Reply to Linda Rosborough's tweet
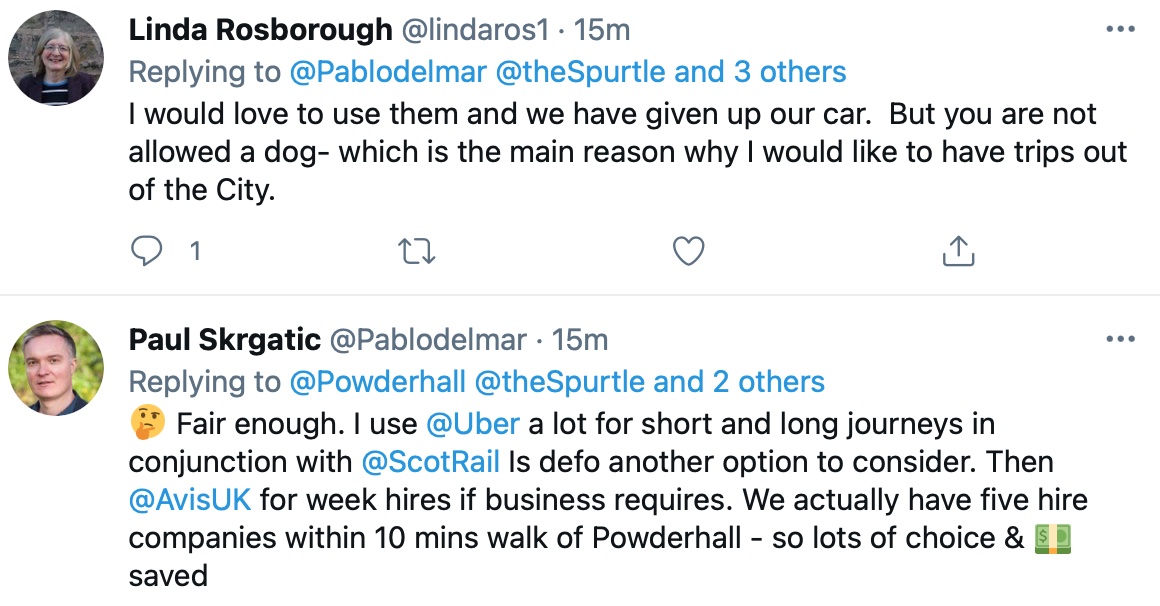This screenshot has width=1160, height=606. tap(146, 251)
